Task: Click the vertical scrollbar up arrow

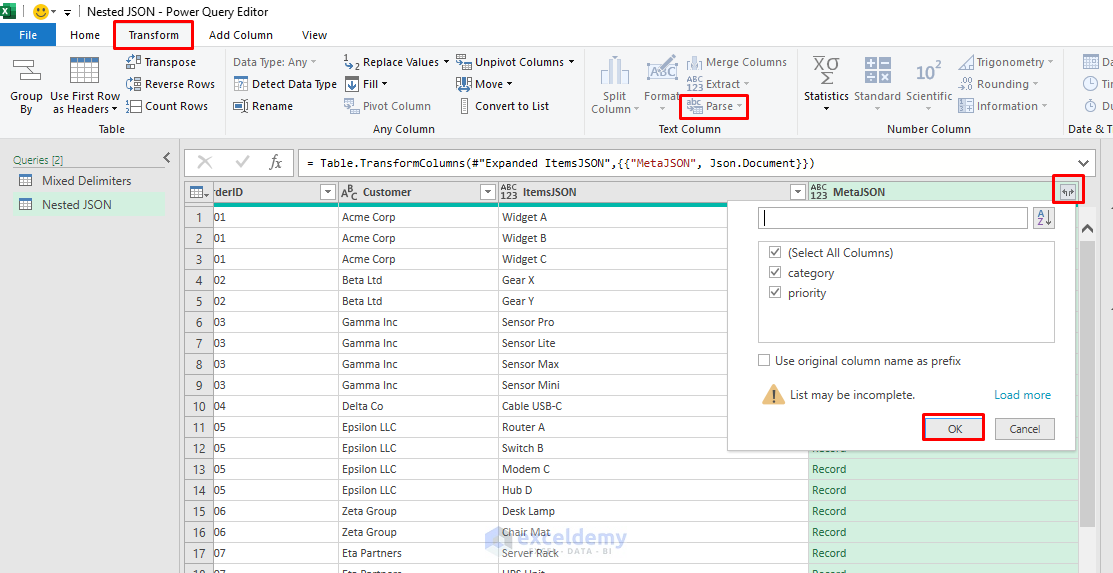Action: pos(1086,229)
